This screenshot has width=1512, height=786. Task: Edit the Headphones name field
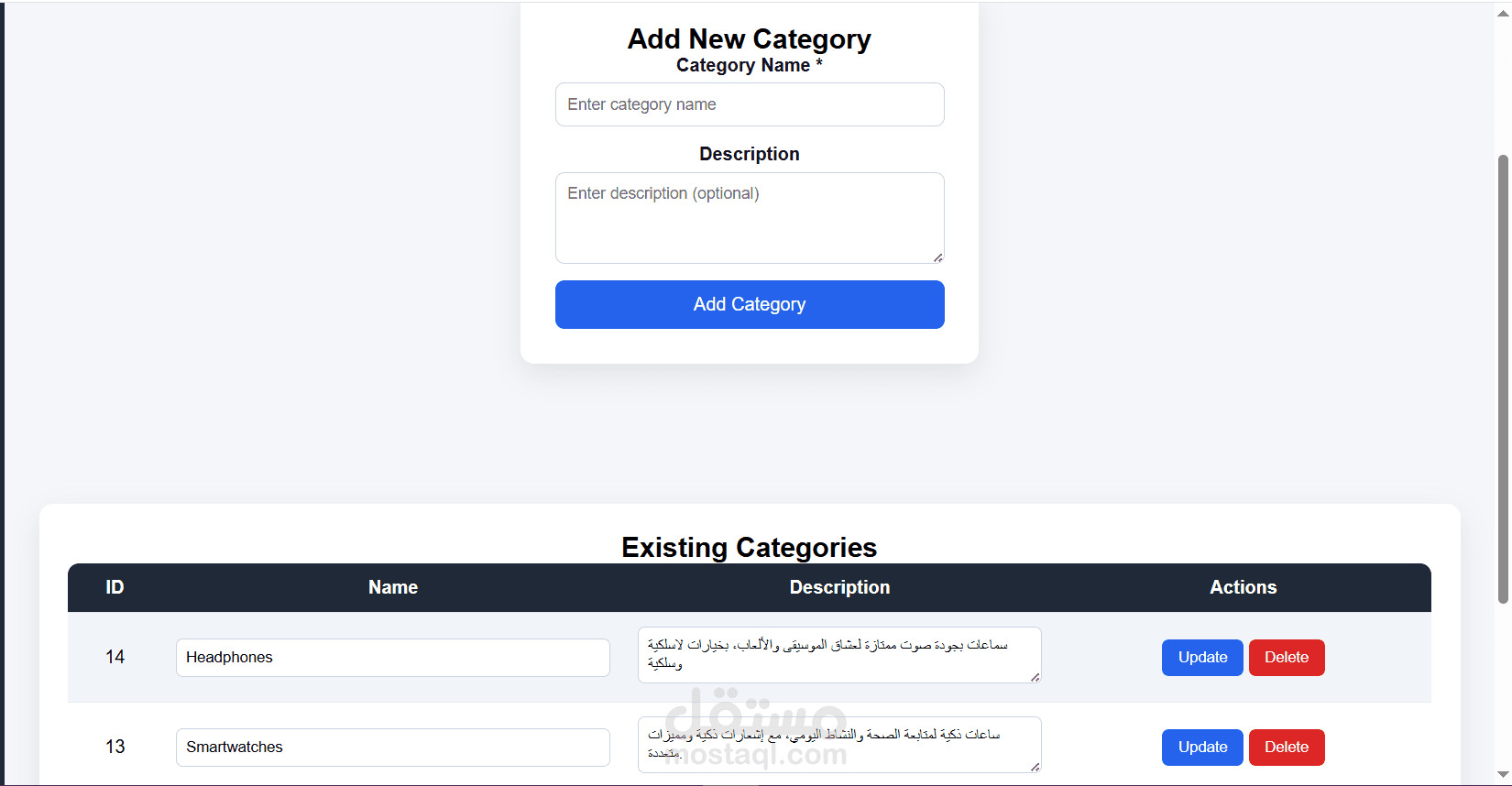[x=392, y=658]
